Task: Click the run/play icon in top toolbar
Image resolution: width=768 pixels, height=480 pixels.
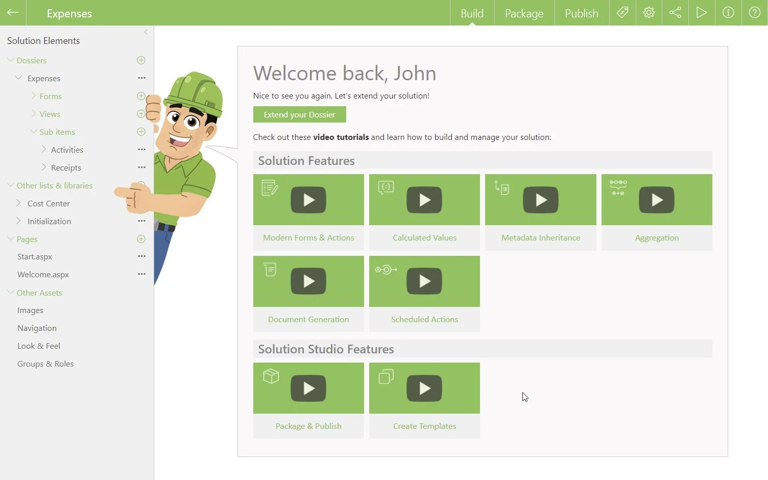Action: [702, 13]
